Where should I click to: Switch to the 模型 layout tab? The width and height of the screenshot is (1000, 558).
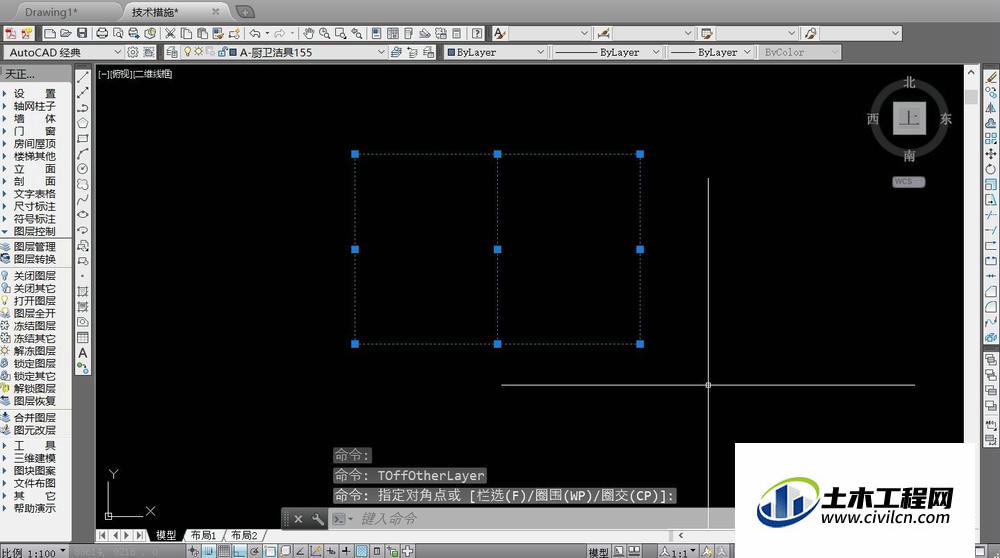click(166, 535)
